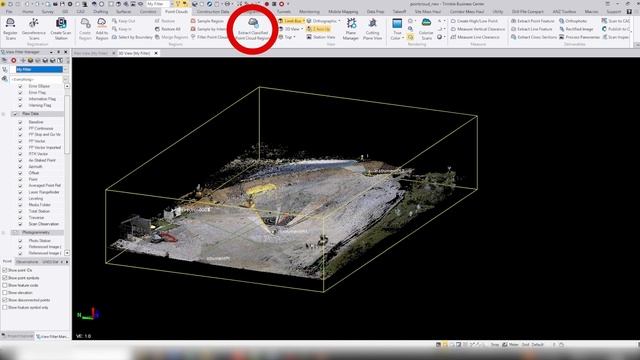640x360 pixels.
Task: Enable Show elevation checkbox
Action: tap(5, 293)
